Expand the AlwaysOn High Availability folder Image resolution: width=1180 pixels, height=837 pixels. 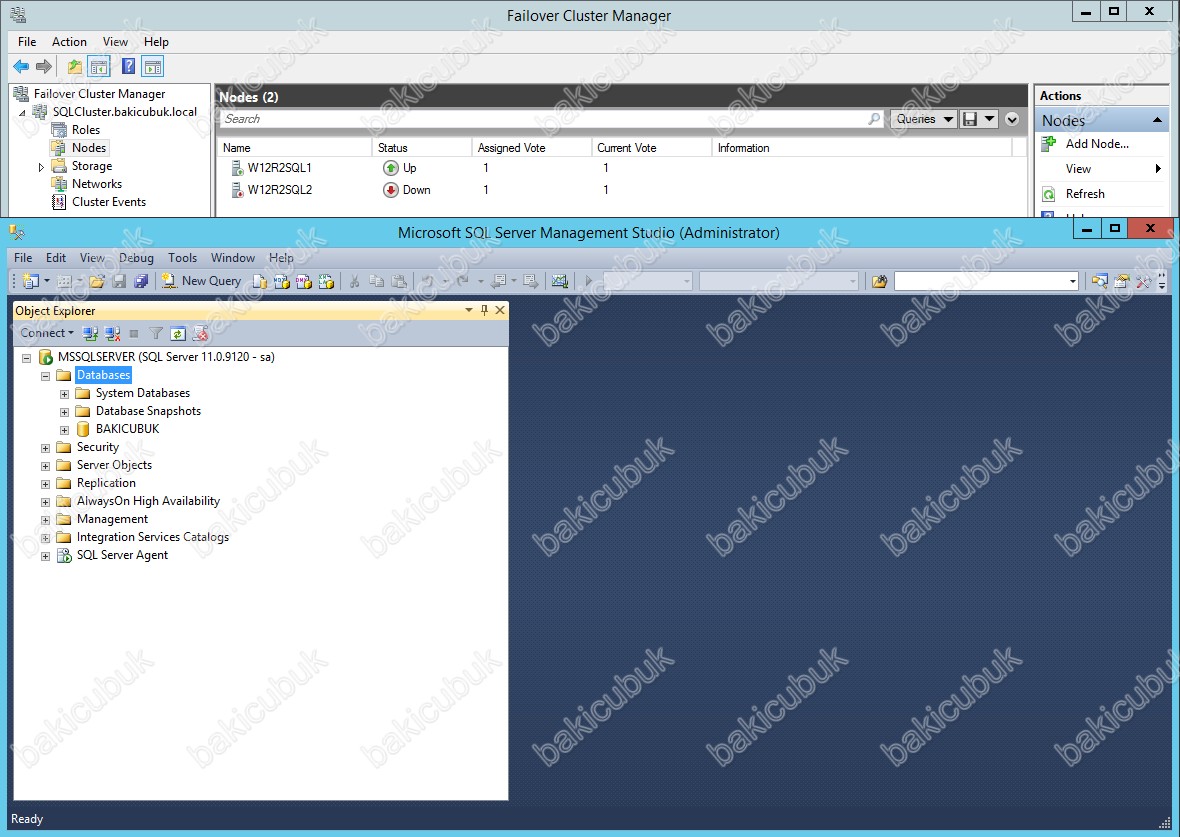click(45, 502)
